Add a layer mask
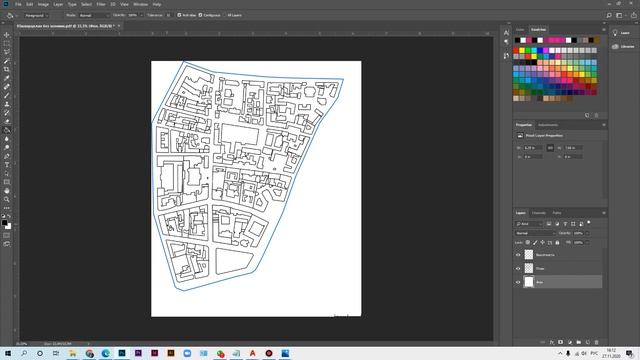 click(x=560, y=342)
